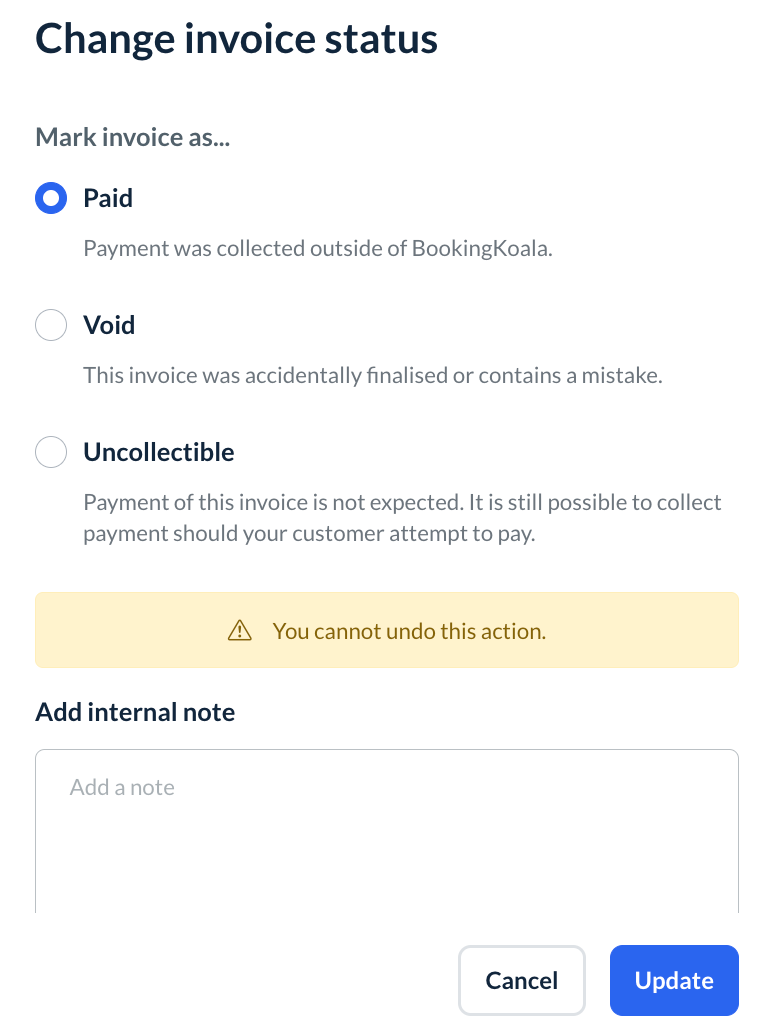Click the "Add internal note" label
This screenshot has width=772, height=1036.
135,712
